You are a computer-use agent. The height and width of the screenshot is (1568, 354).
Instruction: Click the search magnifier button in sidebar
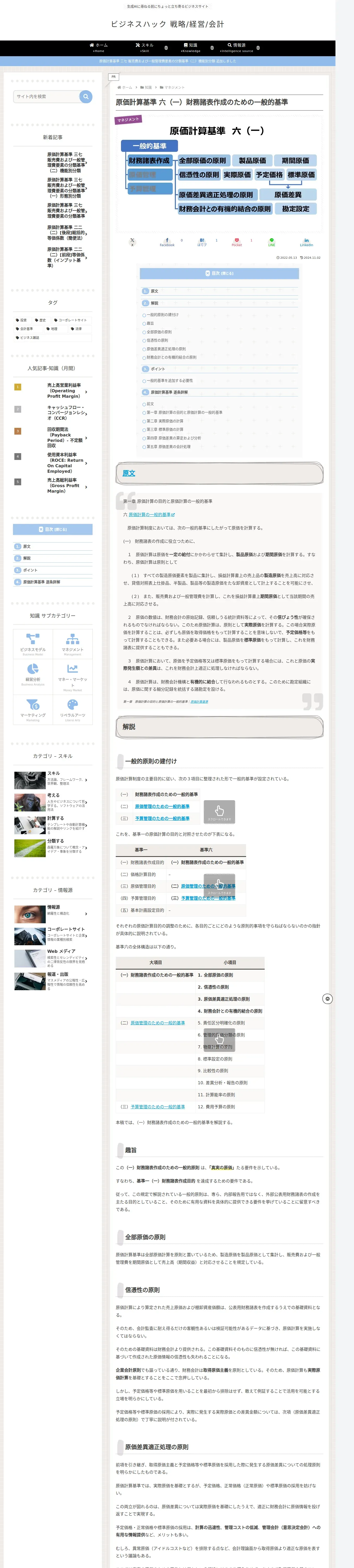(86, 96)
